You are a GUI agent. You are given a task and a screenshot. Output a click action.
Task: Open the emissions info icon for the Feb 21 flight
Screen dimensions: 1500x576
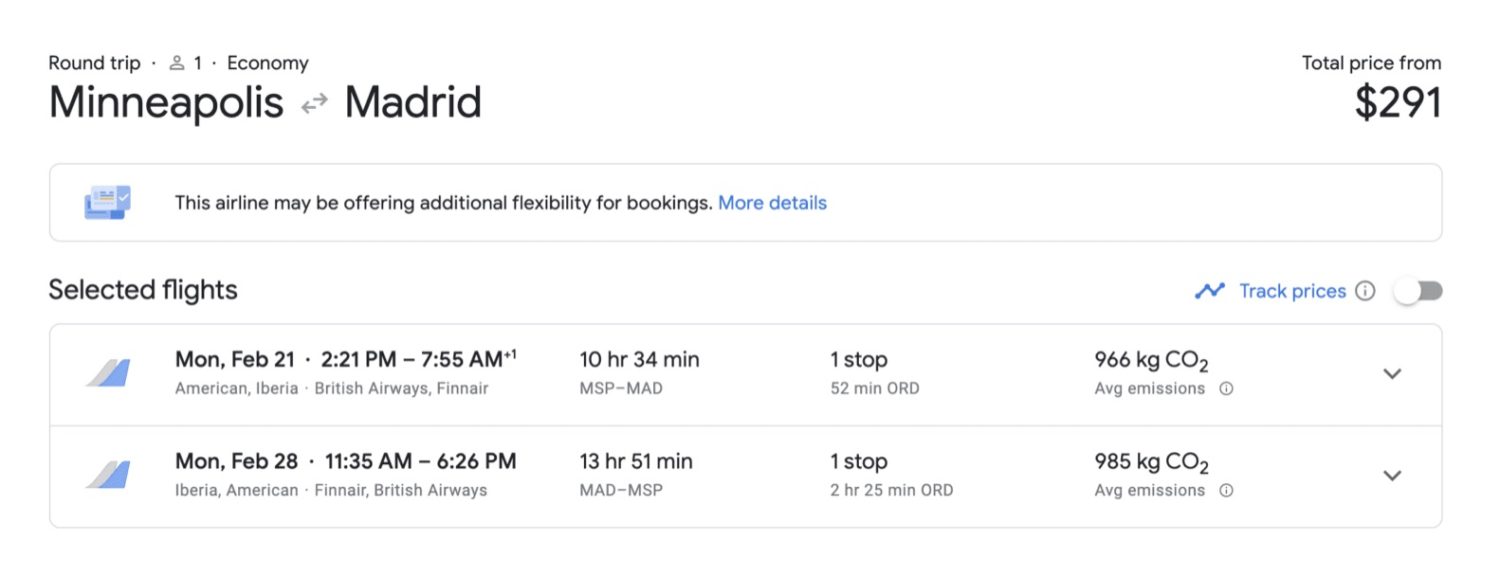click(1228, 389)
